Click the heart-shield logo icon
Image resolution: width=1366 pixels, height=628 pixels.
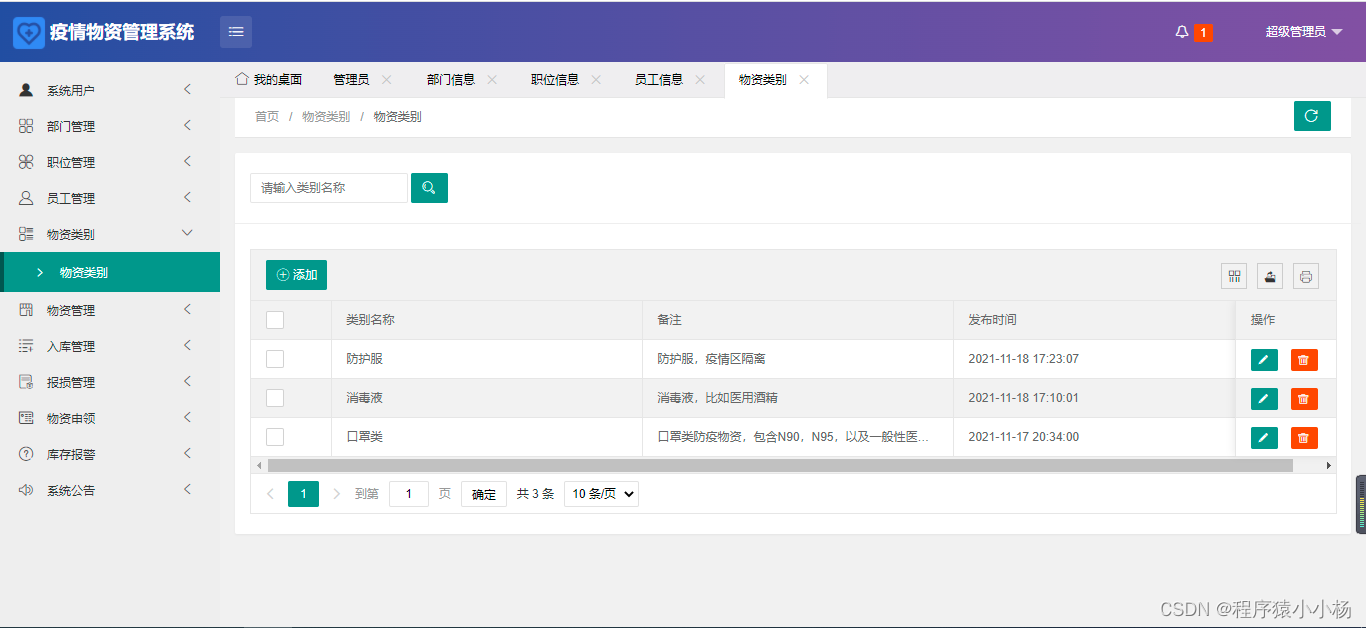point(29,32)
